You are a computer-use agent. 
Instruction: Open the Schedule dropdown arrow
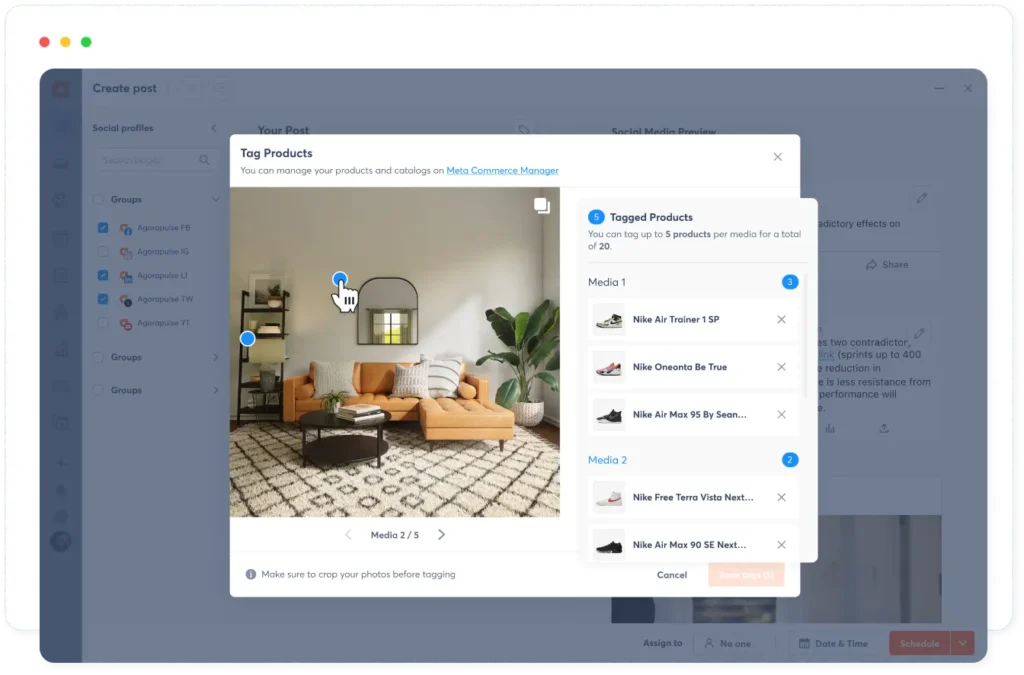pos(963,644)
